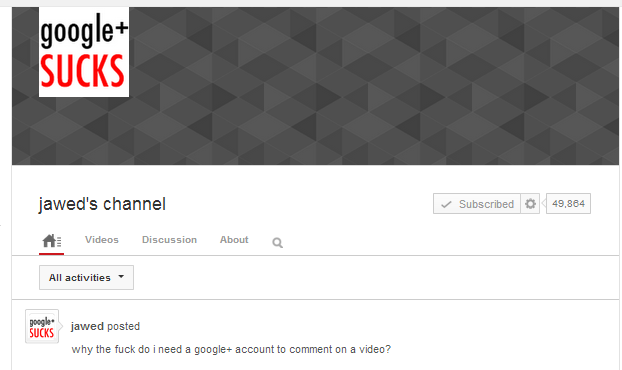
Task: Click the google+ SUCKS channel avatar
Action: pyautogui.click(x=84, y=52)
